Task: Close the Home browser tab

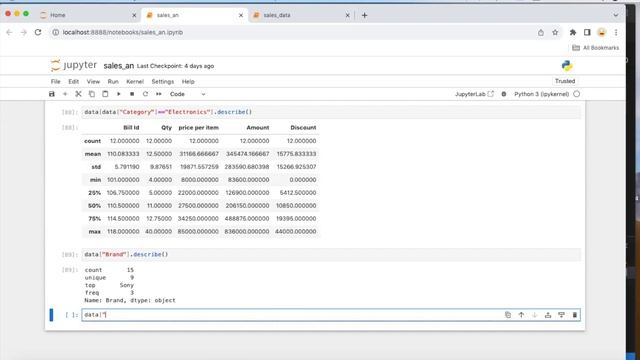Action: pyautogui.click(x=134, y=15)
